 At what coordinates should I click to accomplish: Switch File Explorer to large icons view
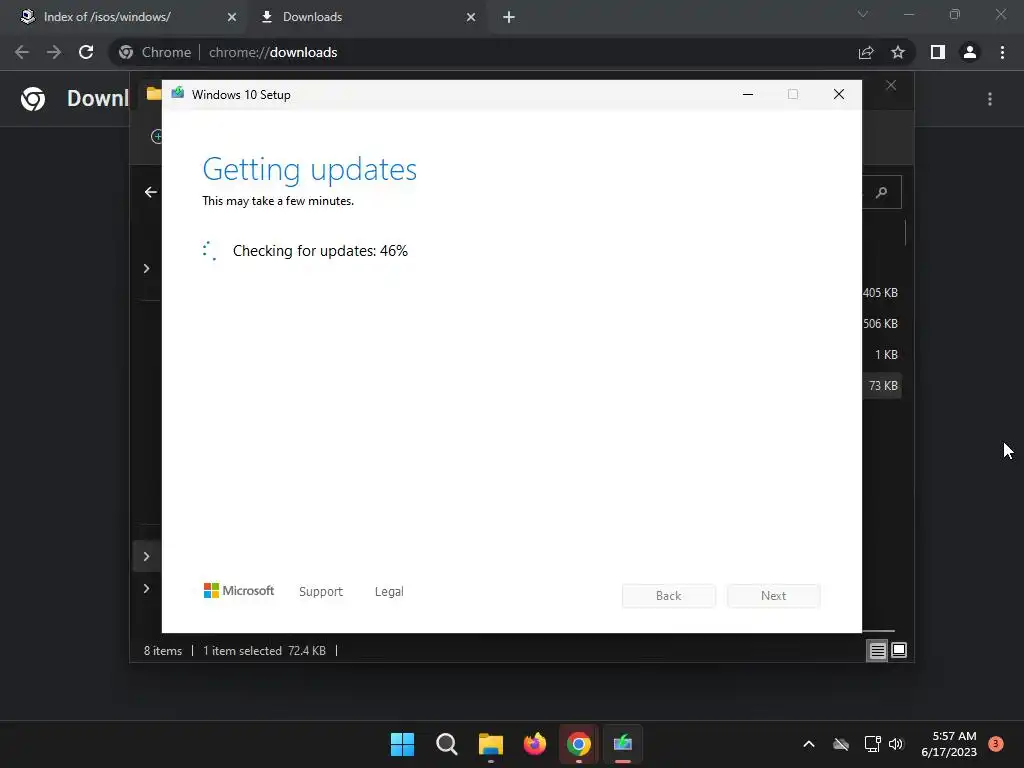tap(899, 650)
